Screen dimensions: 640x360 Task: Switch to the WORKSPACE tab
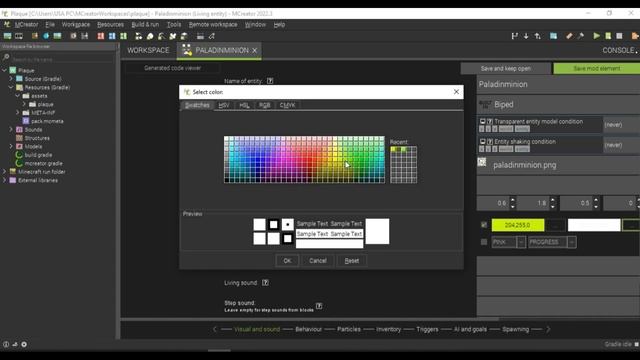click(x=148, y=50)
